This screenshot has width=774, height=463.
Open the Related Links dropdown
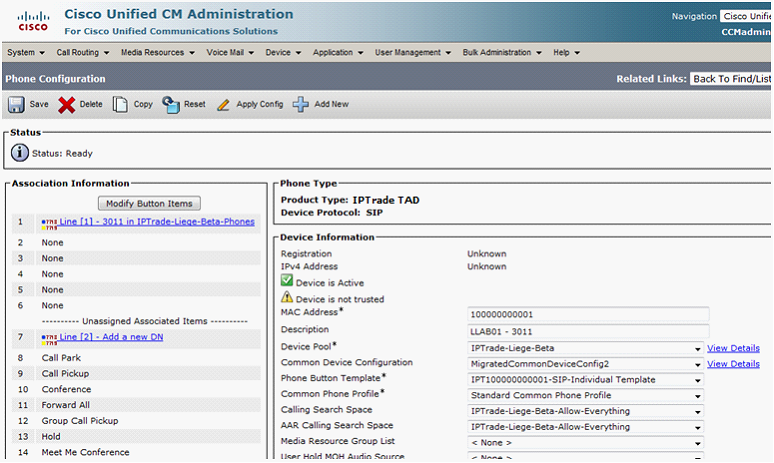[x=731, y=78]
